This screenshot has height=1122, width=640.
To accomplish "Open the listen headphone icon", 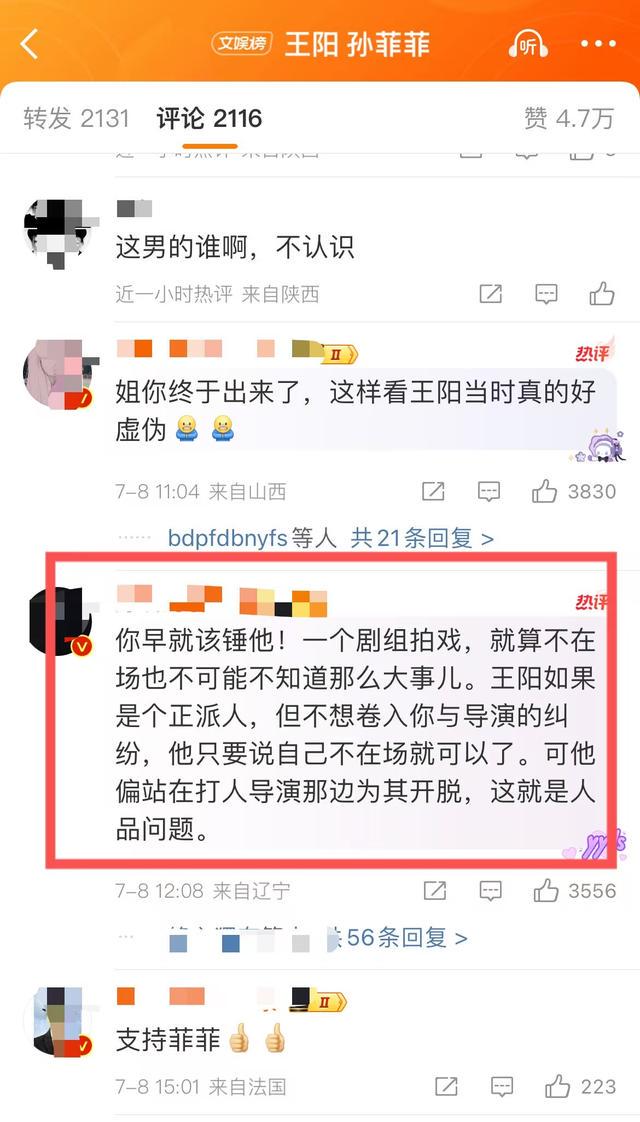I will [528, 44].
